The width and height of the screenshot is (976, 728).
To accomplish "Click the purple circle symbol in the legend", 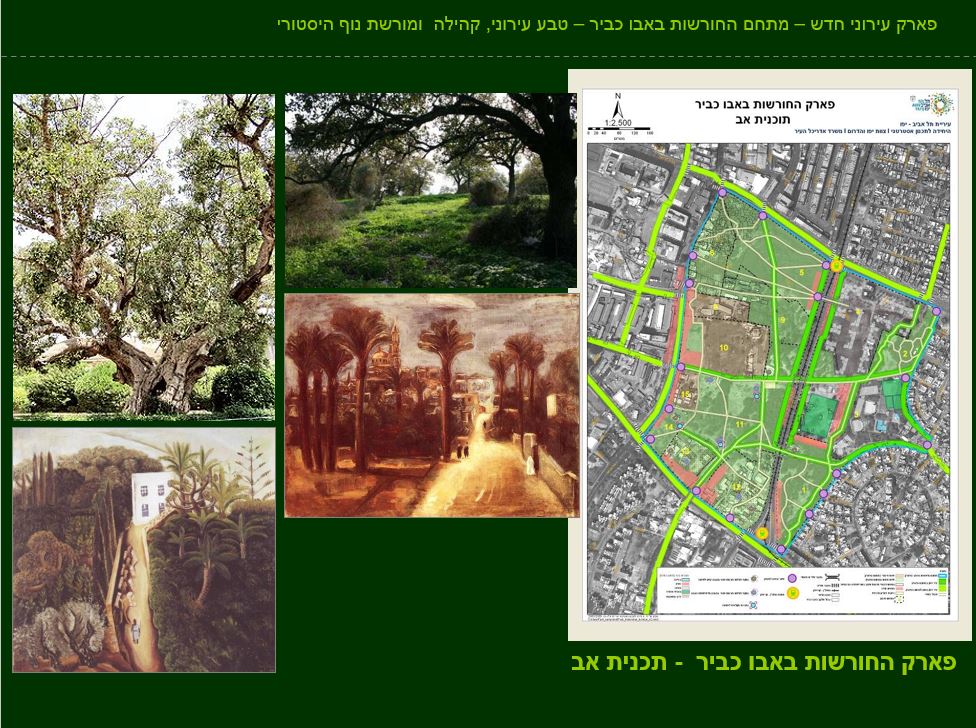I will [x=791, y=578].
